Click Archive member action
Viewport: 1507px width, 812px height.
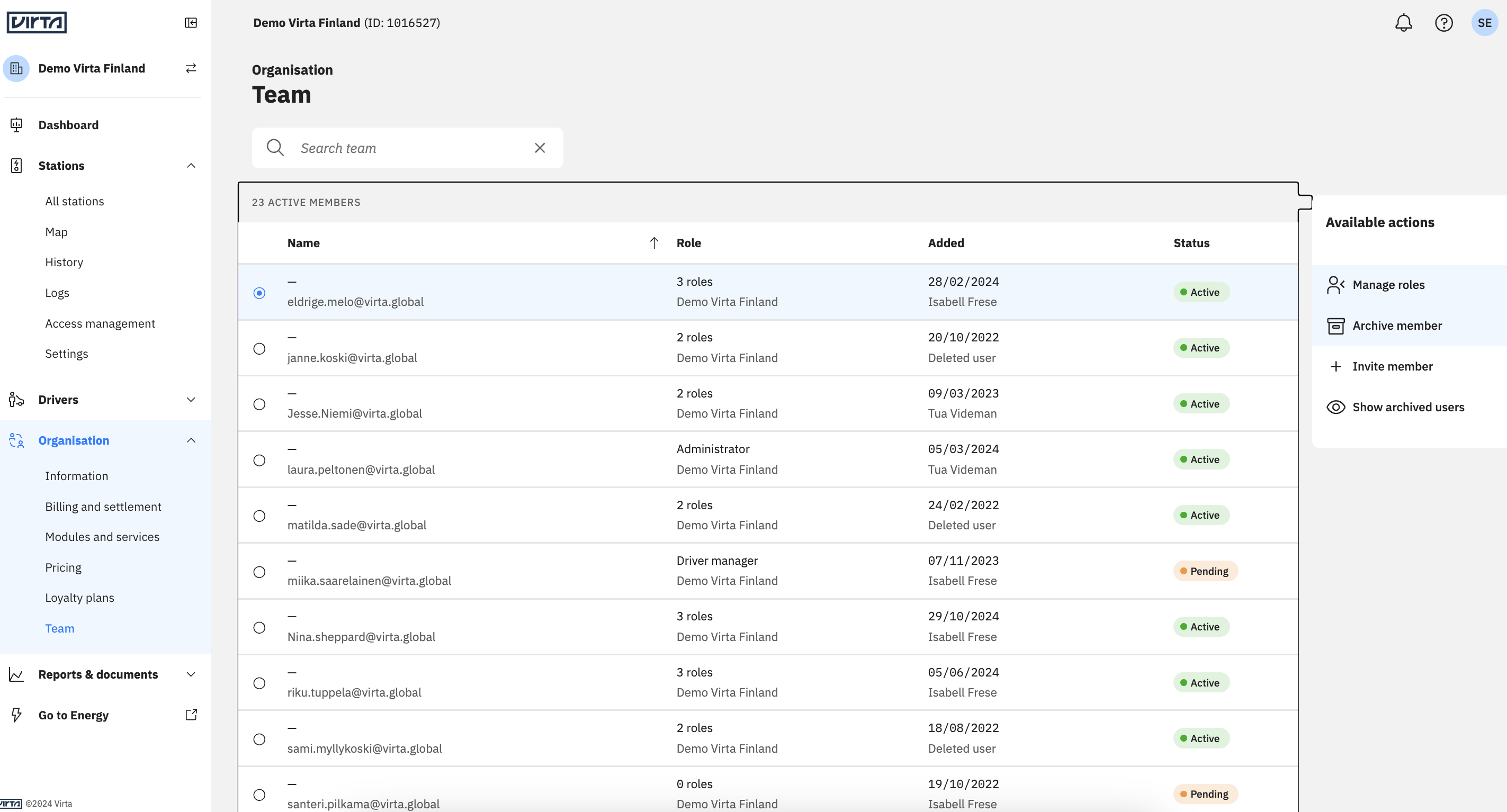coord(1397,326)
